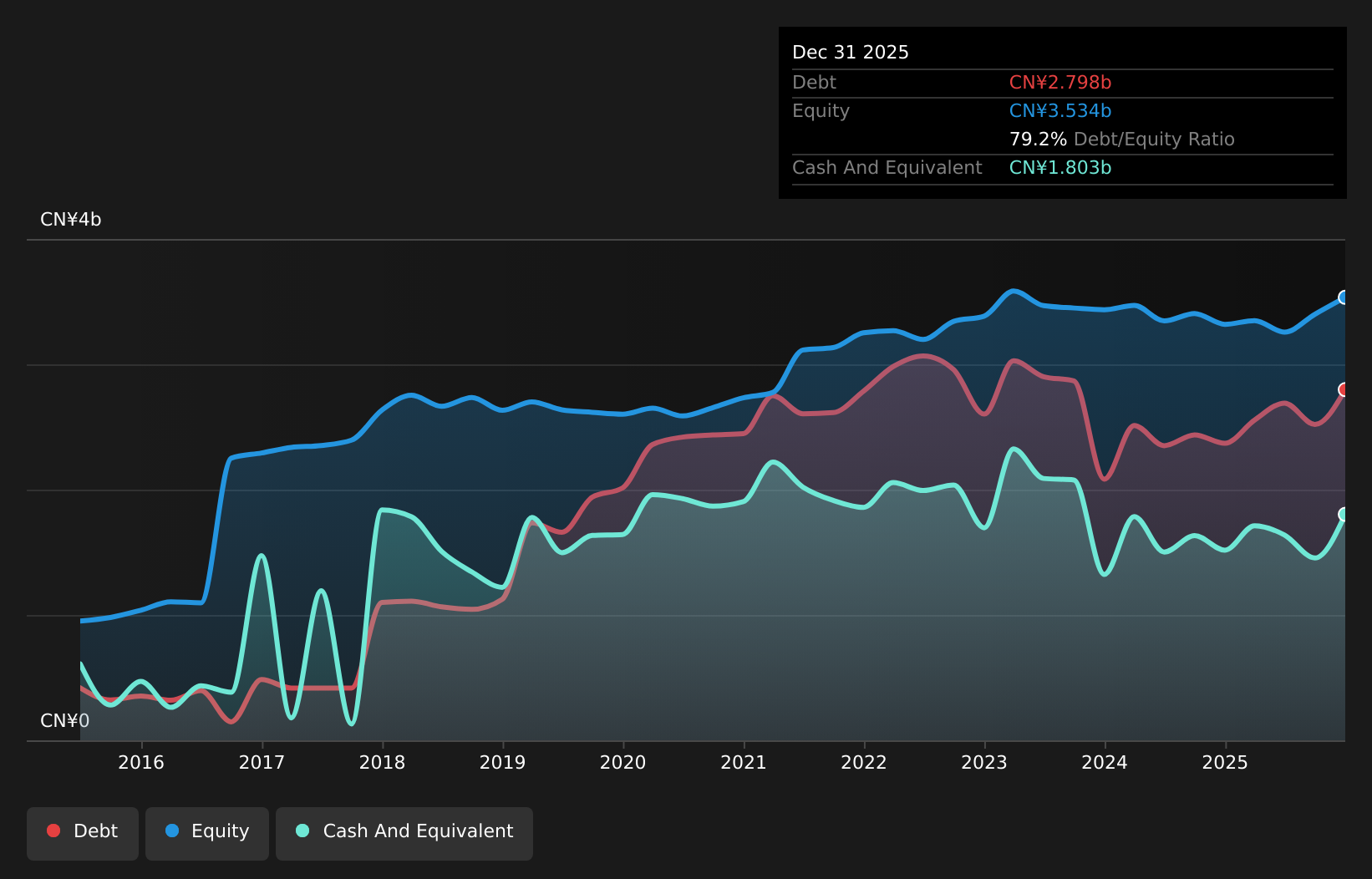Expand the Debt/Equity Ratio row
Image resolution: width=1372 pixels, height=879 pixels.
click(1122, 139)
